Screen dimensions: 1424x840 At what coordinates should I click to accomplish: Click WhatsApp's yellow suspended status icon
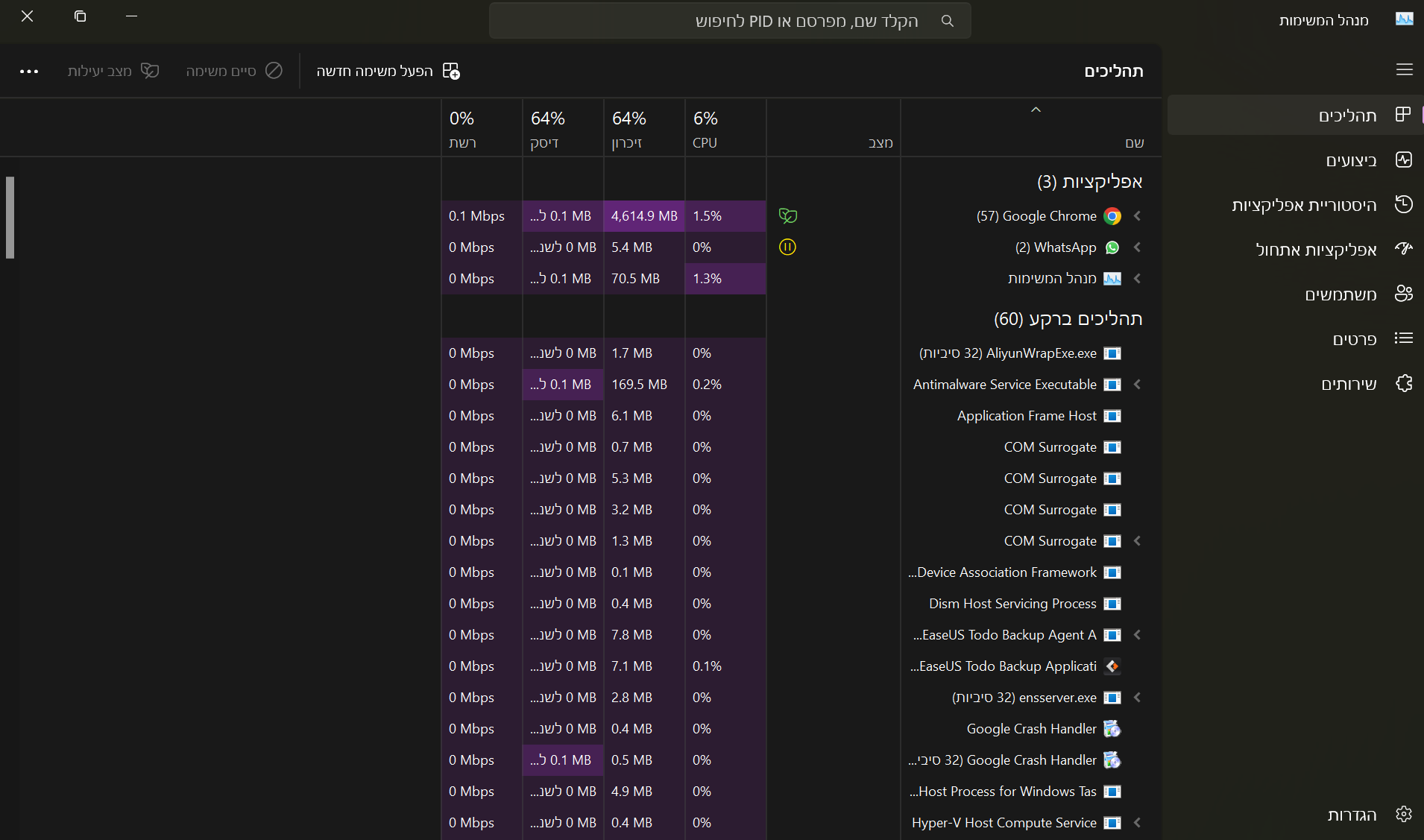787,247
